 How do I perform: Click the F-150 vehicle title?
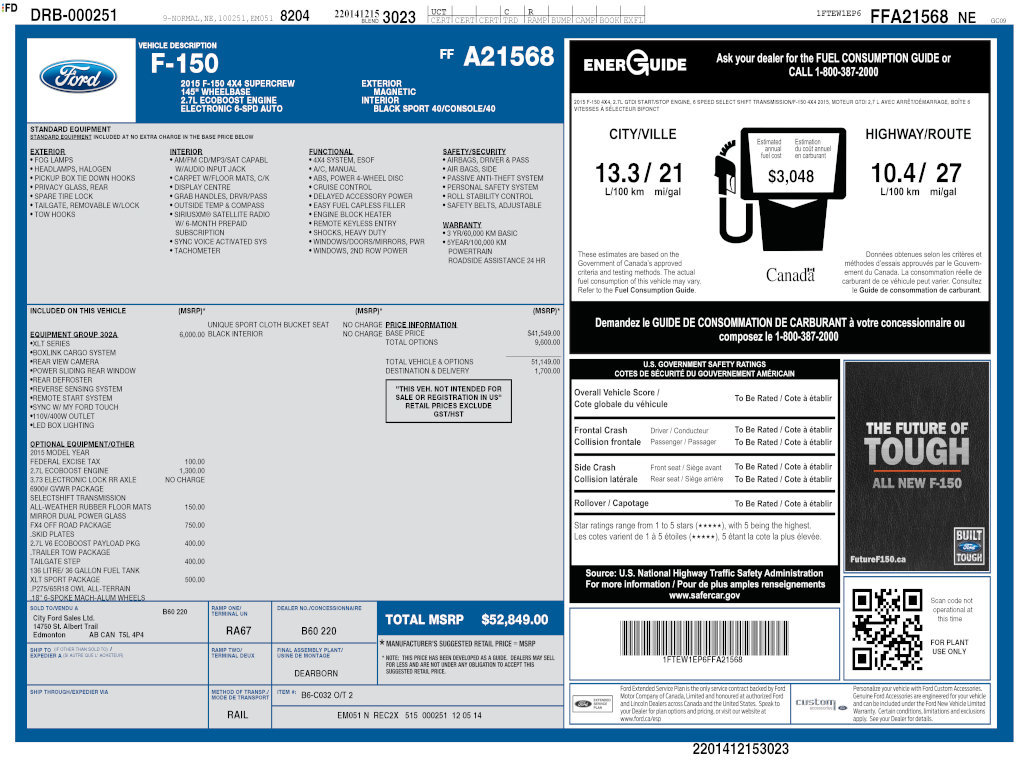pyautogui.click(x=184, y=63)
